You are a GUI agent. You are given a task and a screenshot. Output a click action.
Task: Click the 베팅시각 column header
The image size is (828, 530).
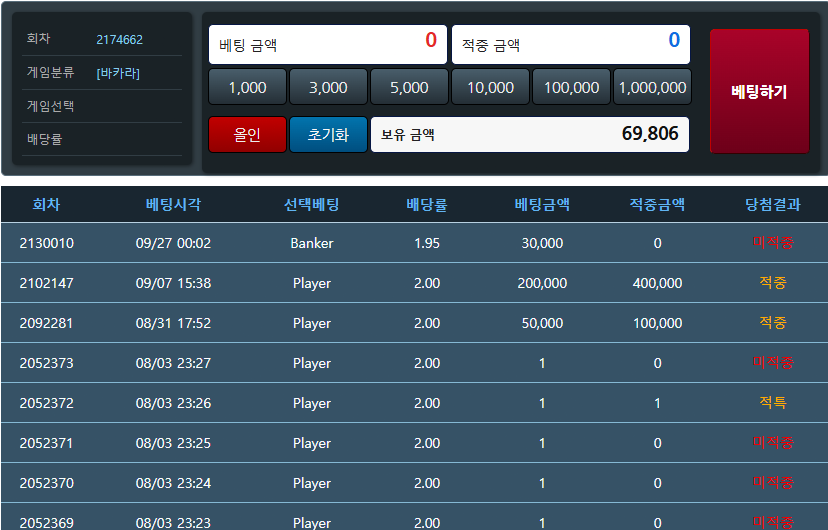point(173,204)
